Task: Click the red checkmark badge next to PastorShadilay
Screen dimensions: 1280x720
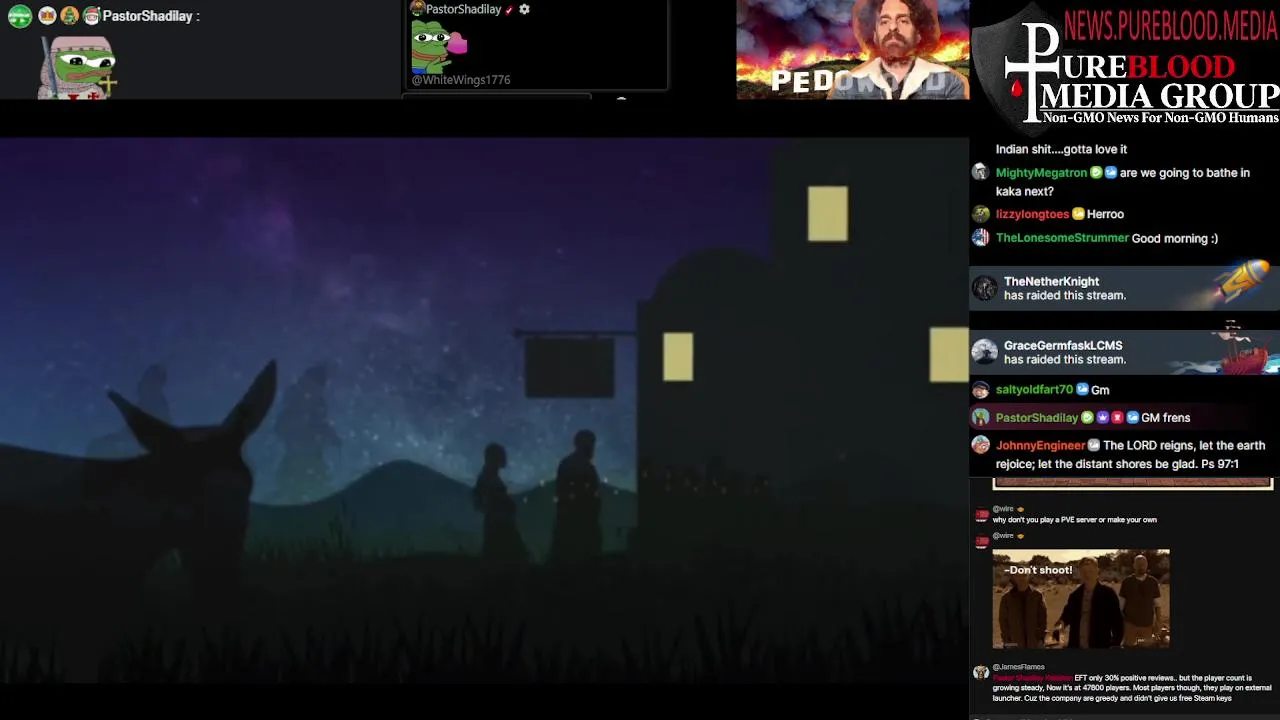Action: [x=509, y=10]
